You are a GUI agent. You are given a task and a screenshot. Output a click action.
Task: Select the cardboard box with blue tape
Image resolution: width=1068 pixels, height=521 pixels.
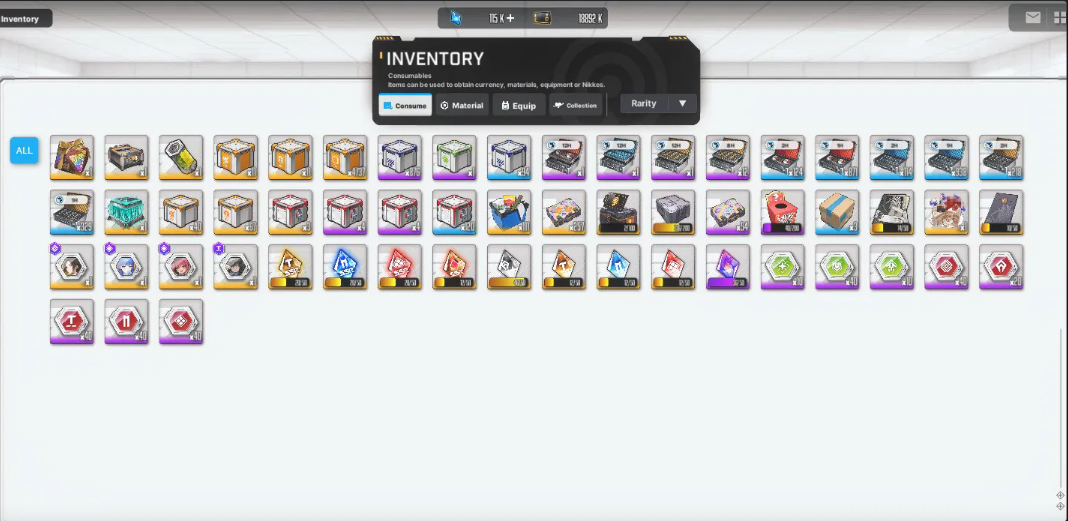coord(837,212)
